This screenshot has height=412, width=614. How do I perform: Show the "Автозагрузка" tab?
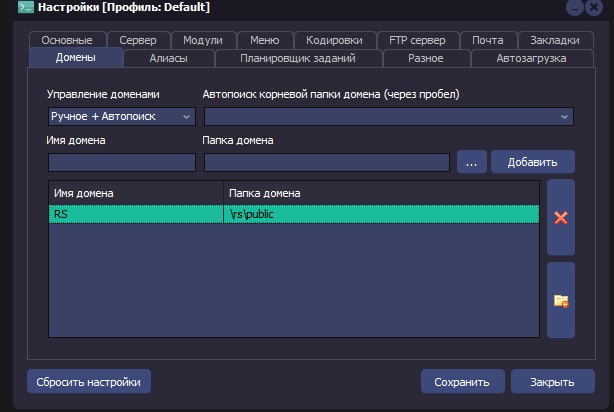(531, 59)
